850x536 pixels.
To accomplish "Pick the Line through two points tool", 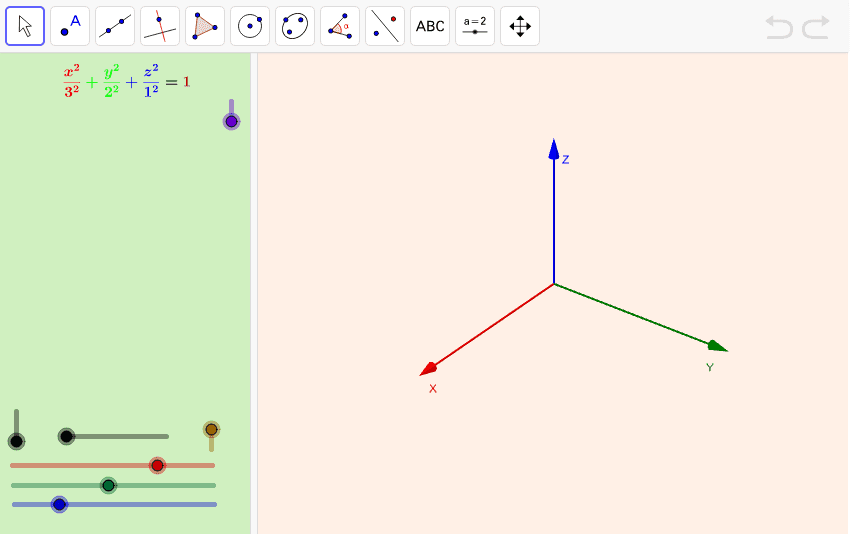I will tap(115, 26).
